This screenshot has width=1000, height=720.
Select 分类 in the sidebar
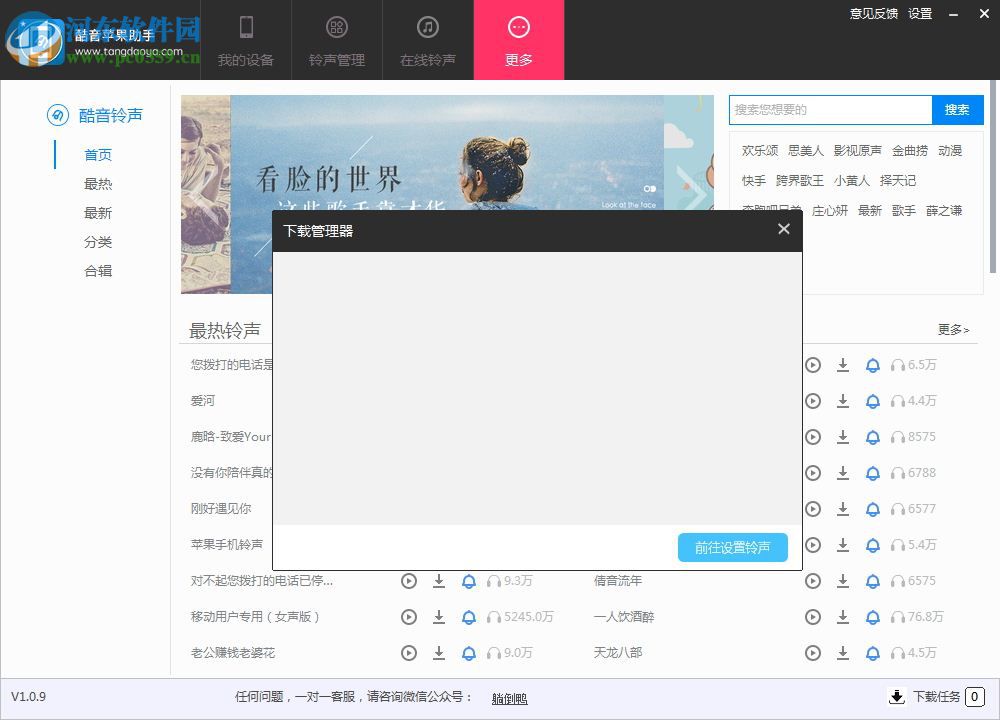click(x=99, y=242)
